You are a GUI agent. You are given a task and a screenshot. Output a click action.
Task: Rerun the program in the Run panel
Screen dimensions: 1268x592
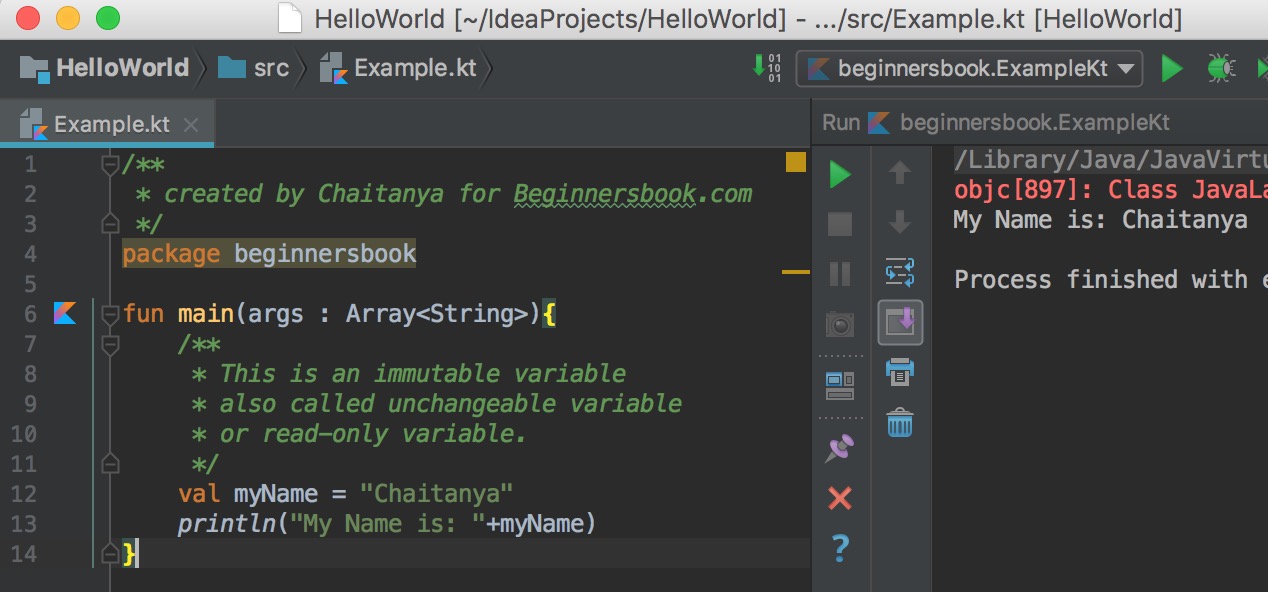840,175
